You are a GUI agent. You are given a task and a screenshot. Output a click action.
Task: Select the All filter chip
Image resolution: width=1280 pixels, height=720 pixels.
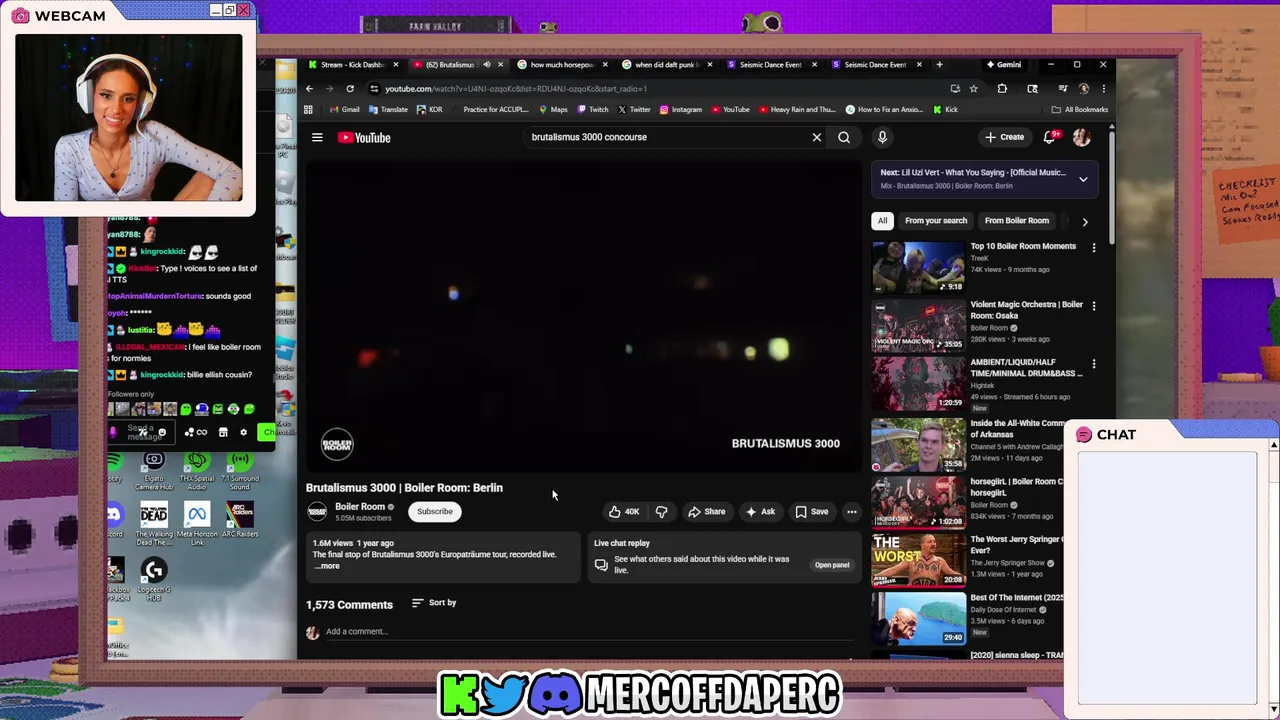click(882, 221)
